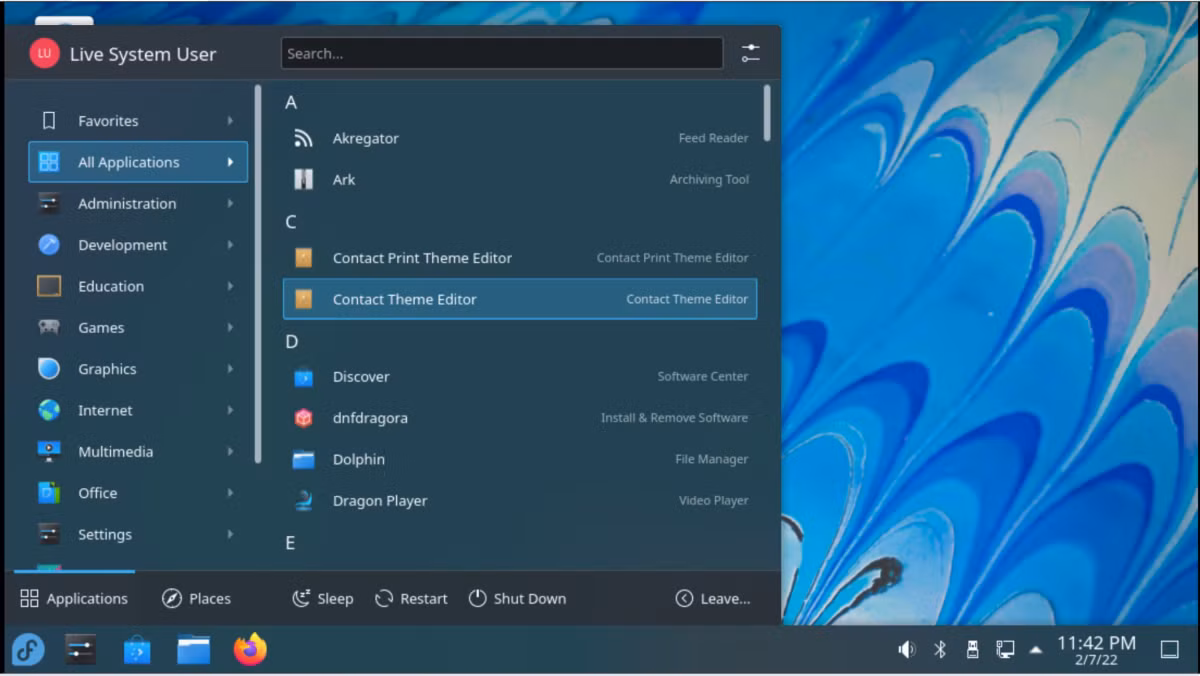Image resolution: width=1200 pixels, height=676 pixels.
Task: Click the application list scrollbar
Action: (x=767, y=112)
